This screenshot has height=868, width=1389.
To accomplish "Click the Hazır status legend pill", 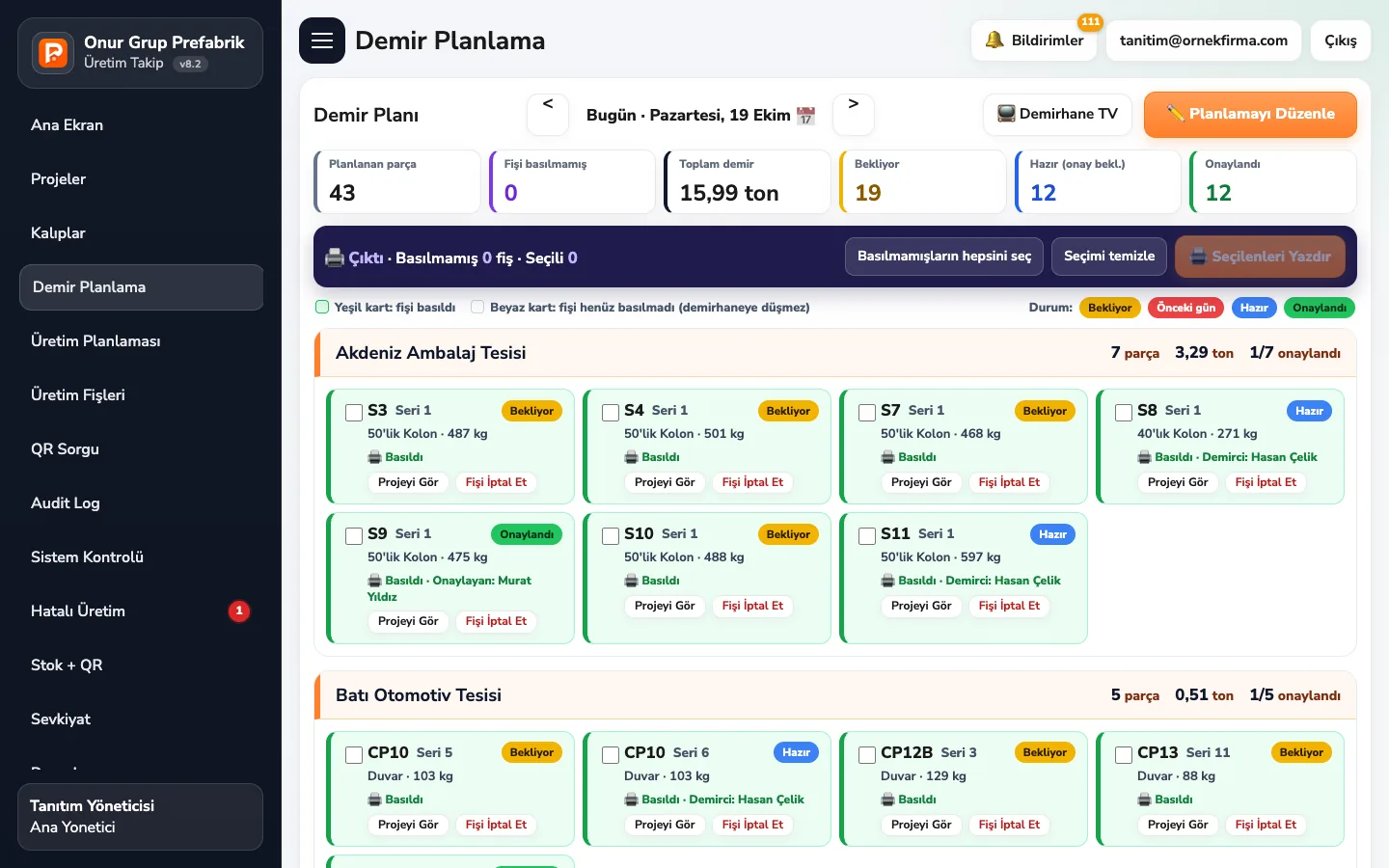I will 1254,308.
